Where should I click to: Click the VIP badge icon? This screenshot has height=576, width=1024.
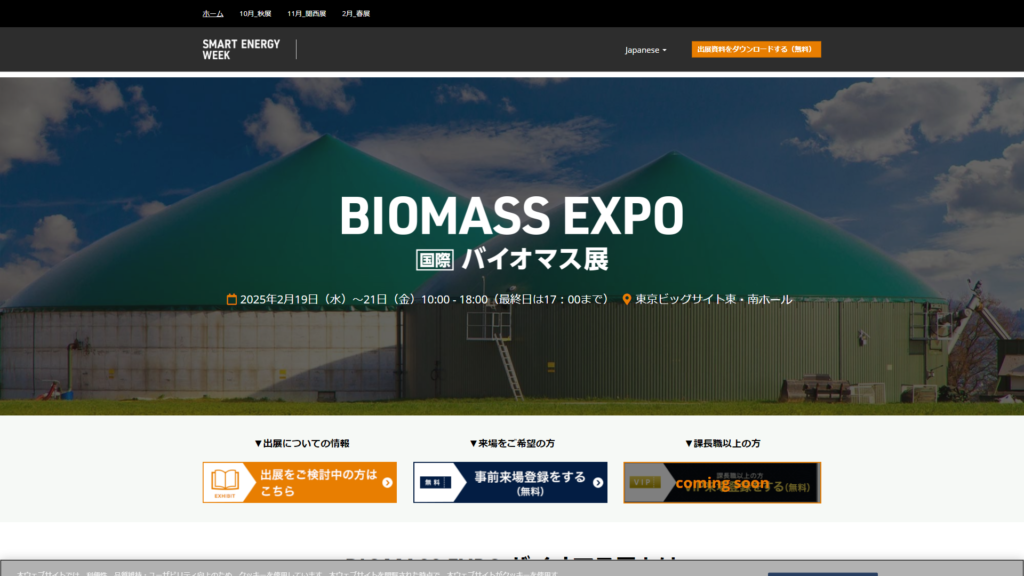[x=644, y=482]
